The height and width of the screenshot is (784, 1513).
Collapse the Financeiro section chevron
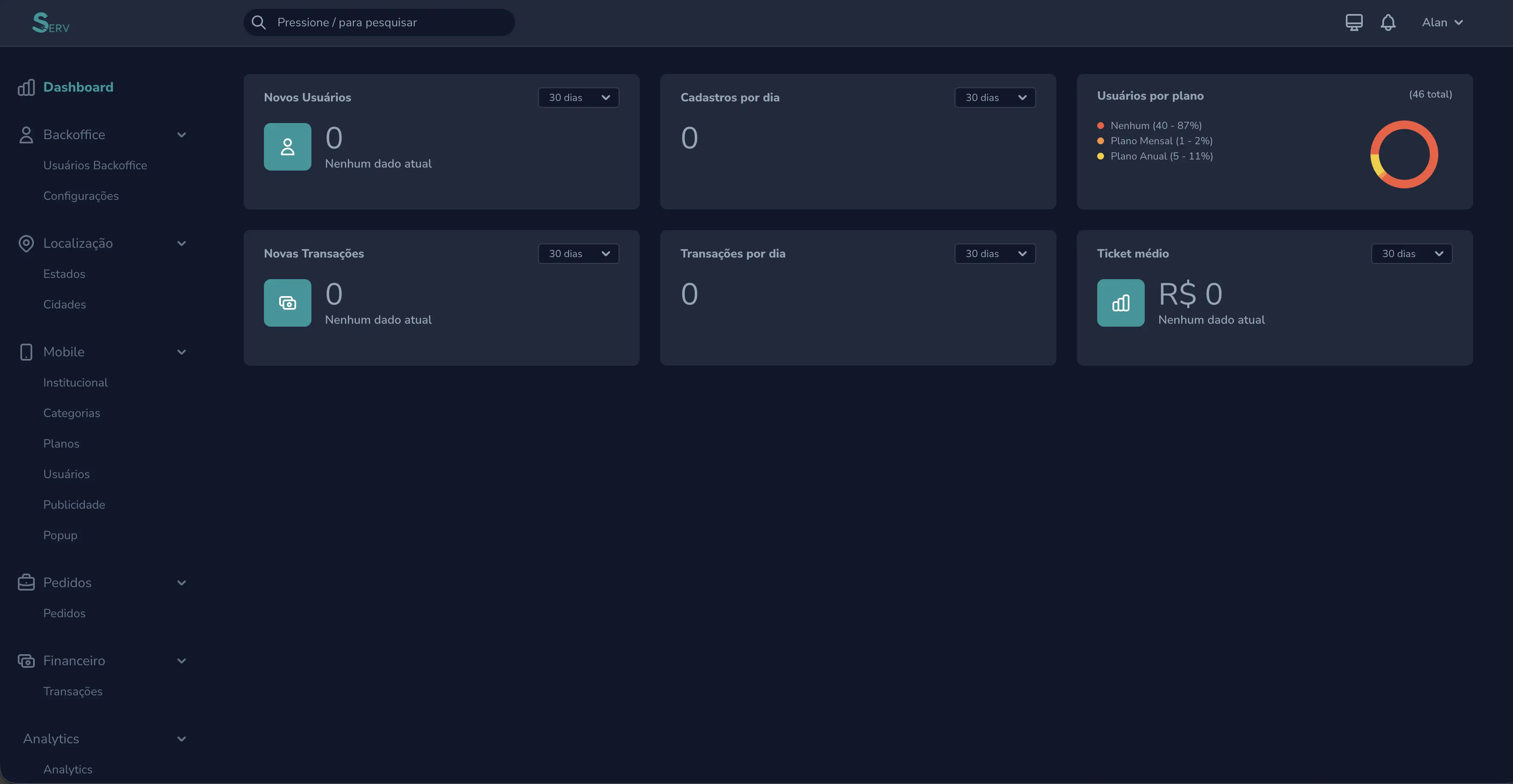coord(182,661)
